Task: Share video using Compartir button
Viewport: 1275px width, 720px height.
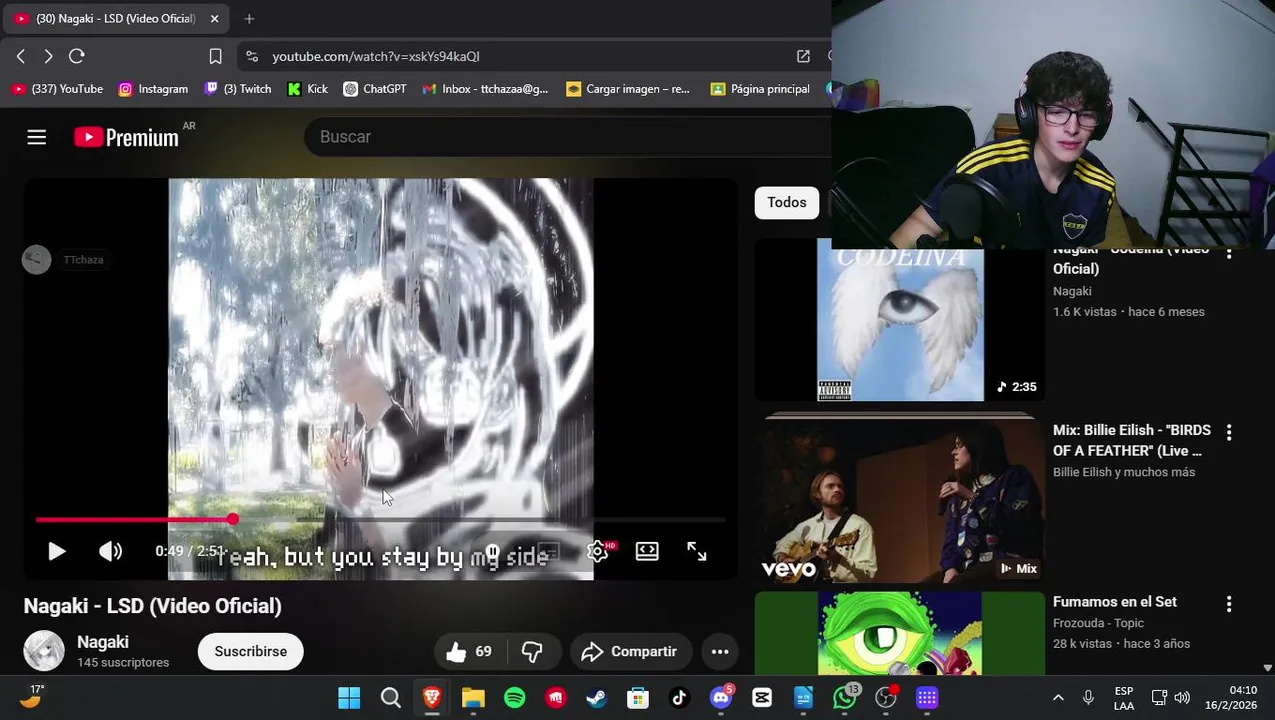Action: click(630, 652)
